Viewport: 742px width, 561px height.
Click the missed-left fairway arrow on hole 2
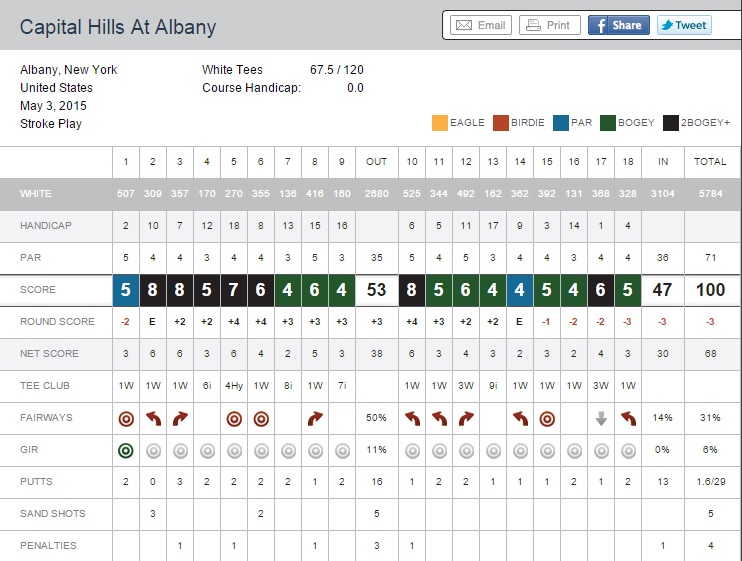tap(153, 418)
